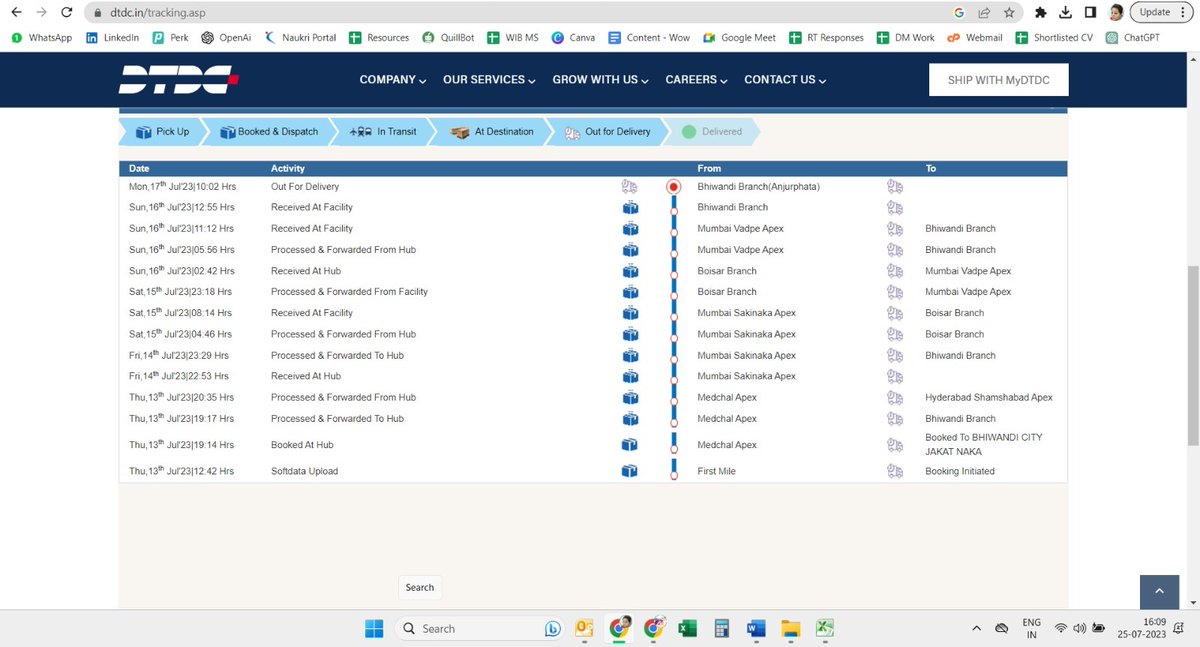This screenshot has width=1200, height=647.
Task: Open the Content - Wow bookmark
Action: tap(648, 37)
